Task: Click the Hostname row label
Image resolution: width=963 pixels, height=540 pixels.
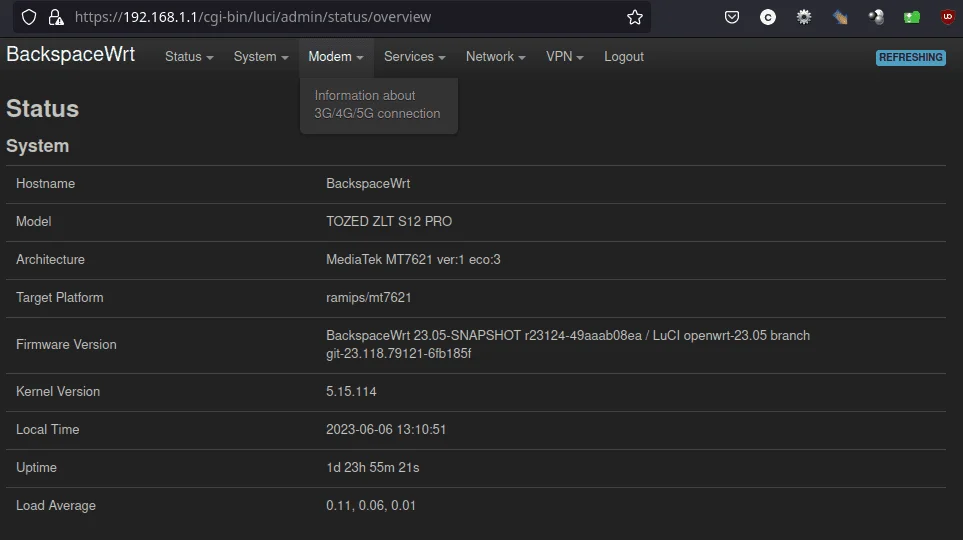Action: [45, 184]
